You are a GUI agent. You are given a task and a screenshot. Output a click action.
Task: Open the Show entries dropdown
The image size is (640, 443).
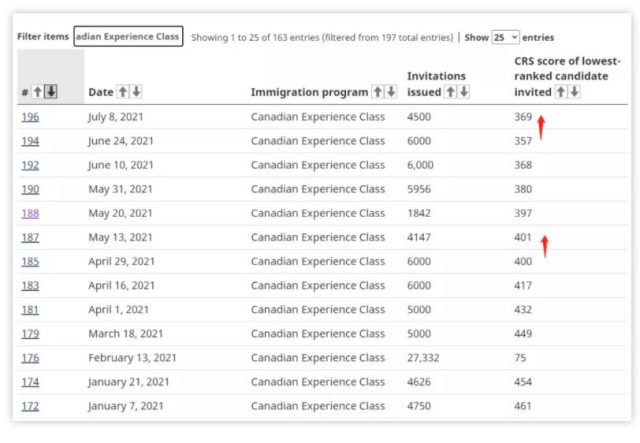506,37
